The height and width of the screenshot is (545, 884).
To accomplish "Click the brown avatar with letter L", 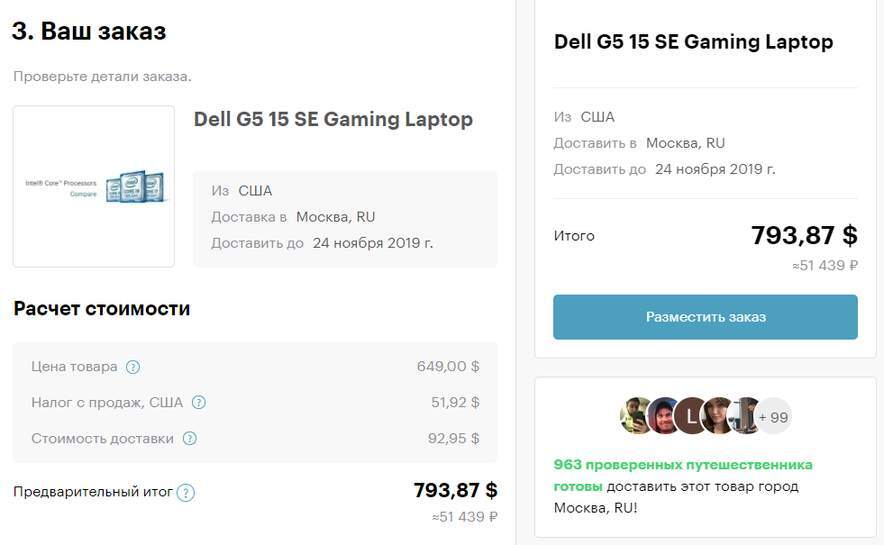I will (691, 415).
